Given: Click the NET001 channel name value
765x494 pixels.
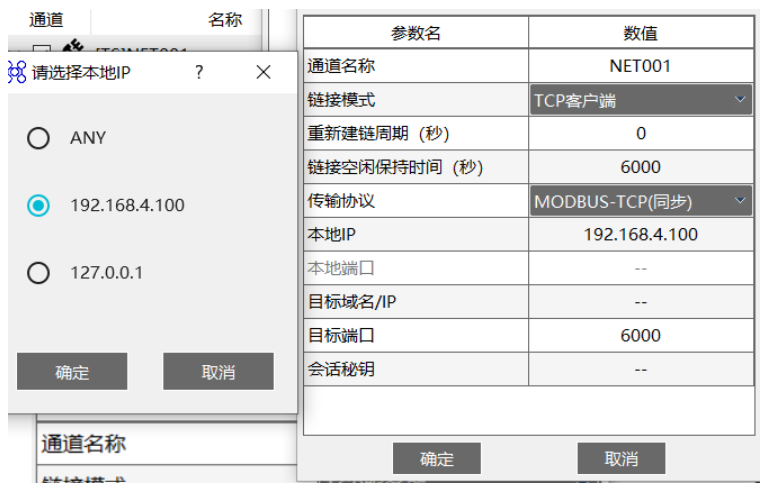Looking at the screenshot, I should tap(641, 66).
